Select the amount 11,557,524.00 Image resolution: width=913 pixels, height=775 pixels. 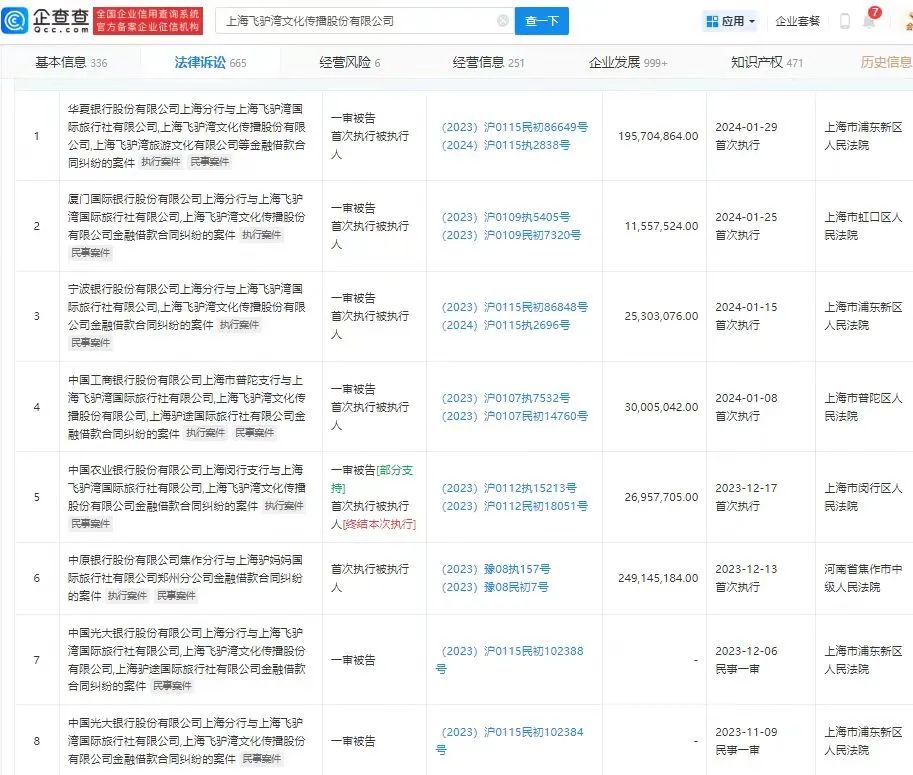[661, 226]
